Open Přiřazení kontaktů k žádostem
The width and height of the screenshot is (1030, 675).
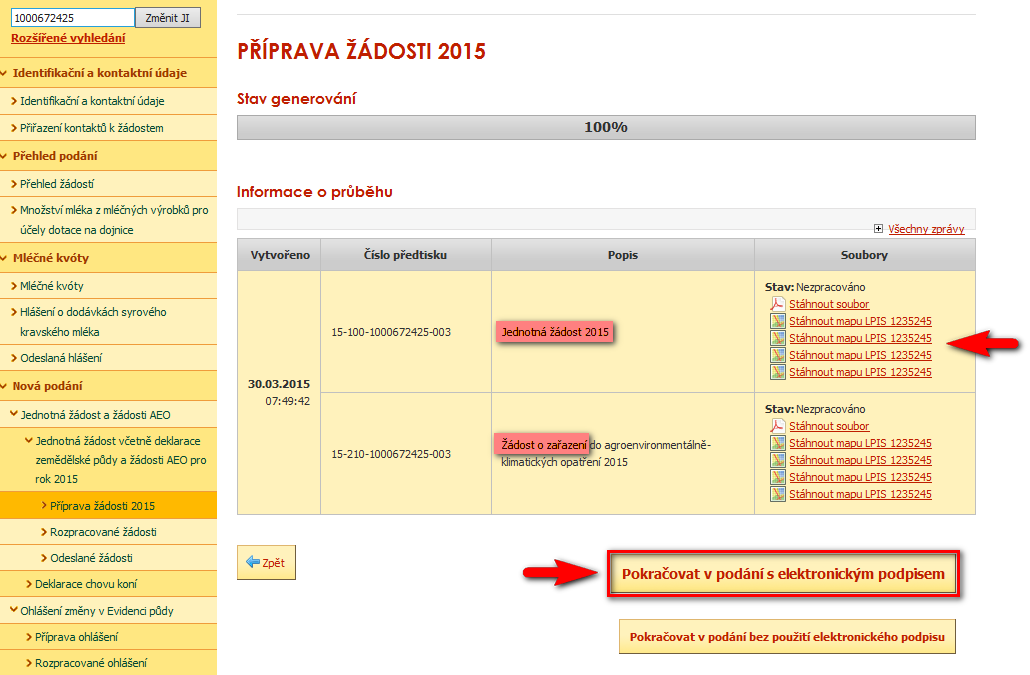[91, 128]
